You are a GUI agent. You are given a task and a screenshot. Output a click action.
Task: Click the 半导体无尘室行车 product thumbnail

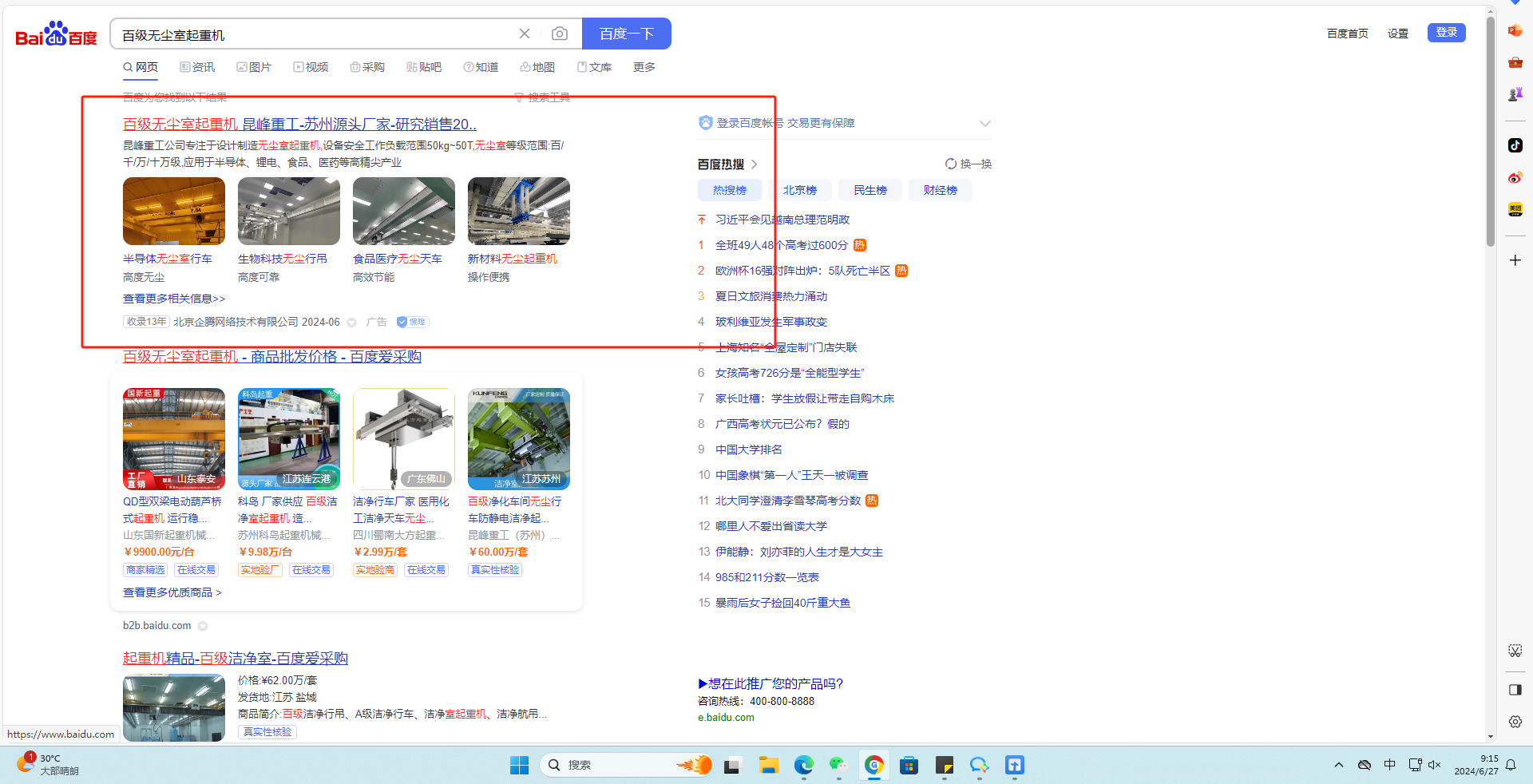(174, 211)
